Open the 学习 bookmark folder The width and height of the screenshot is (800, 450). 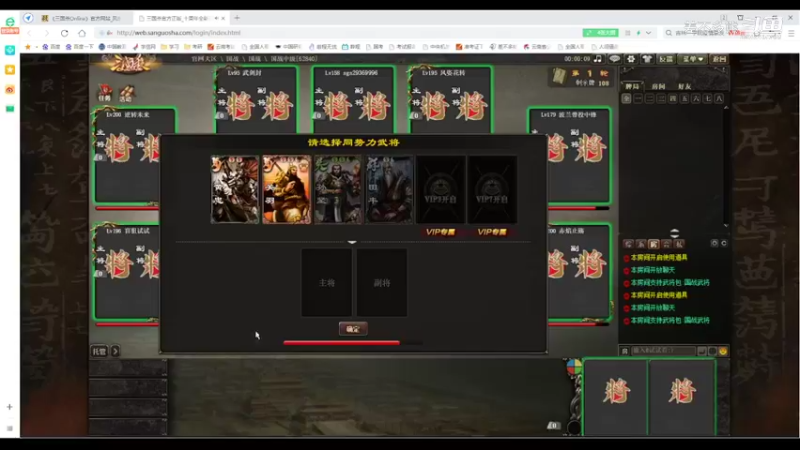(x=170, y=46)
